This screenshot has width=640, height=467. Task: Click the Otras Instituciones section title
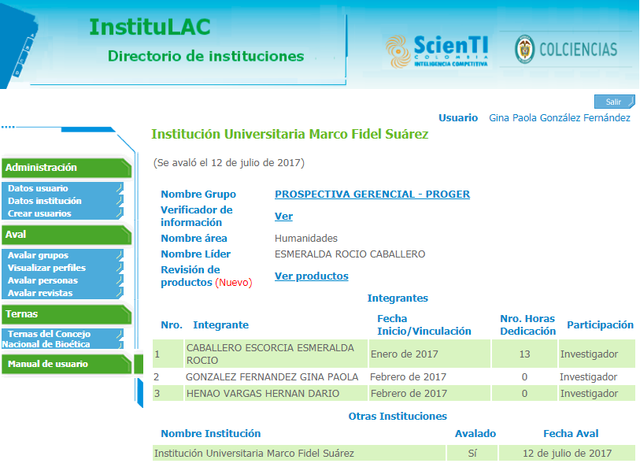click(398, 416)
